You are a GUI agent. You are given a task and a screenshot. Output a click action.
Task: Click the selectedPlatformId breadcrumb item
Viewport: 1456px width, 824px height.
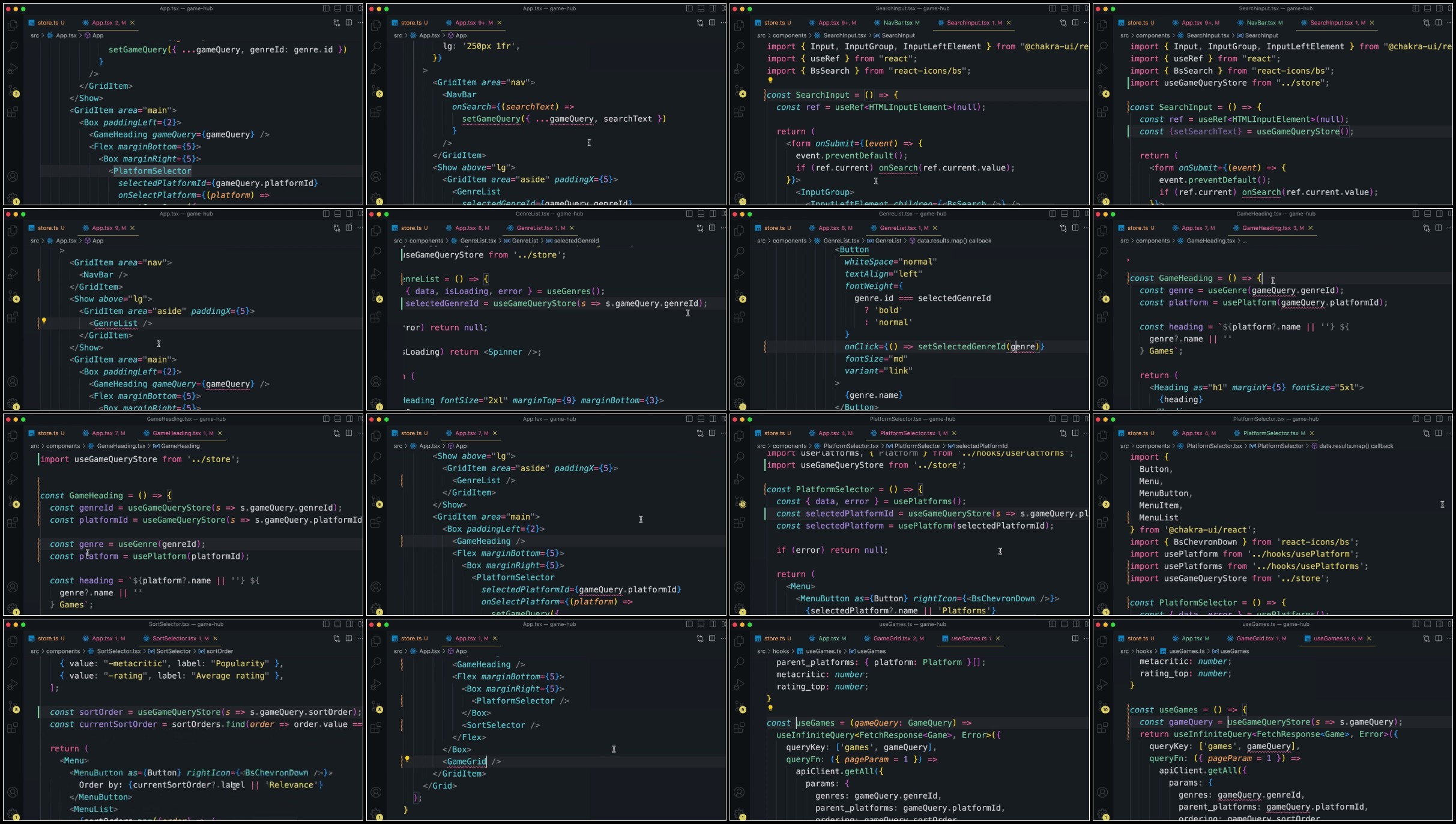981,446
